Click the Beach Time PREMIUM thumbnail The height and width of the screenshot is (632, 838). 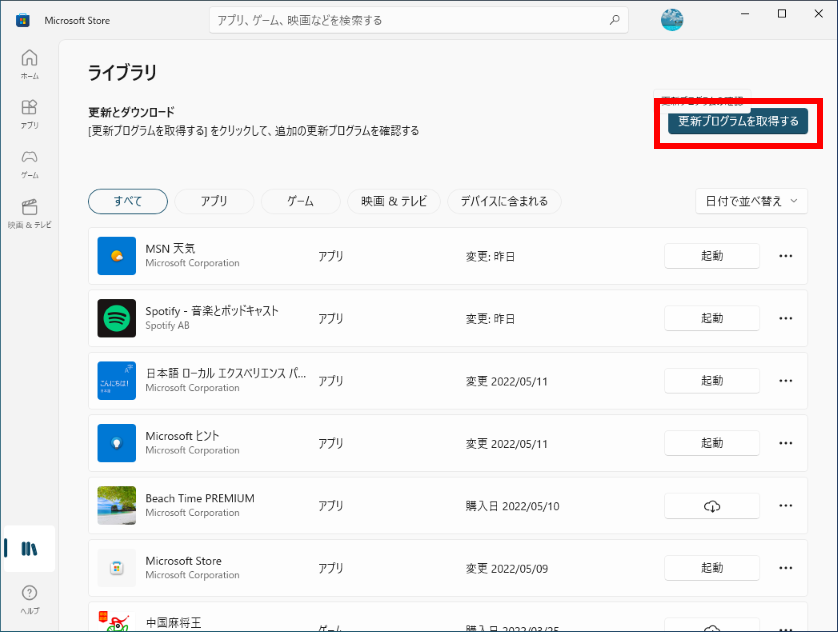[117, 505]
